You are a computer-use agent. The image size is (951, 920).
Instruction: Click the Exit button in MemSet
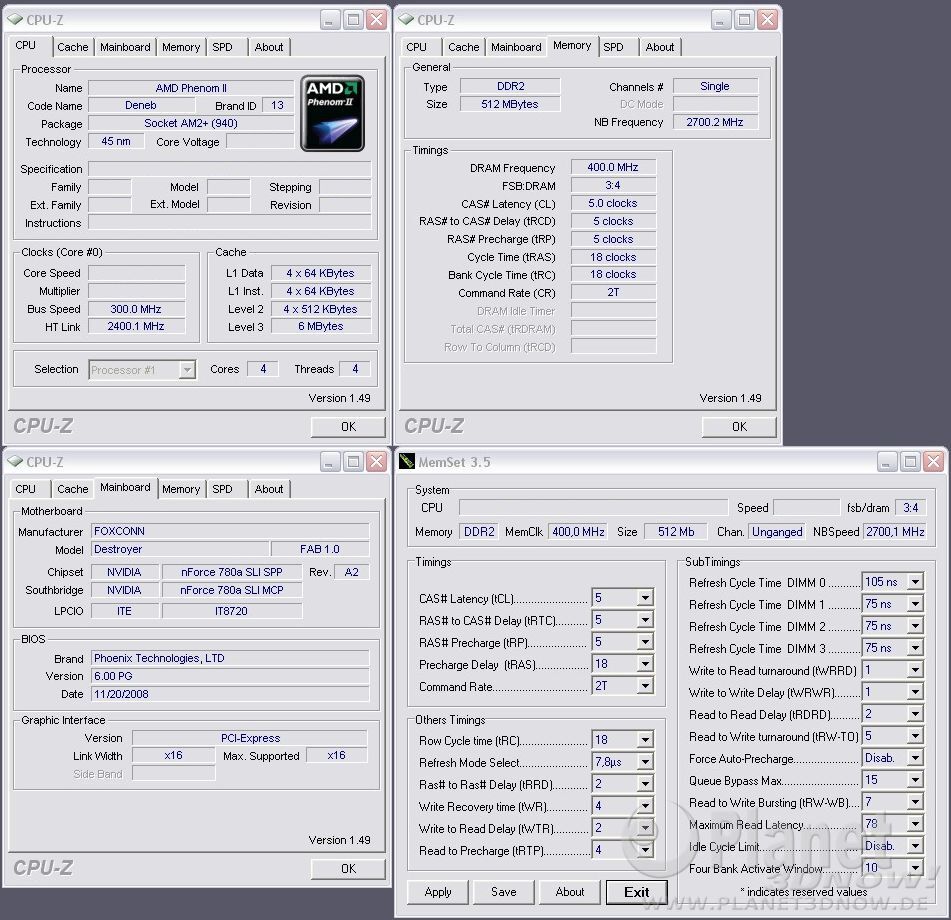click(x=636, y=892)
